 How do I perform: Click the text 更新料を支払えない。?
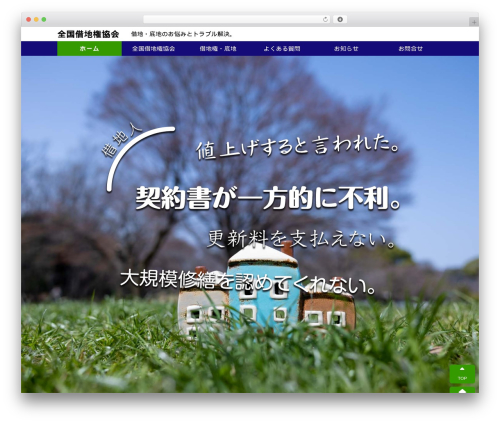(301, 239)
